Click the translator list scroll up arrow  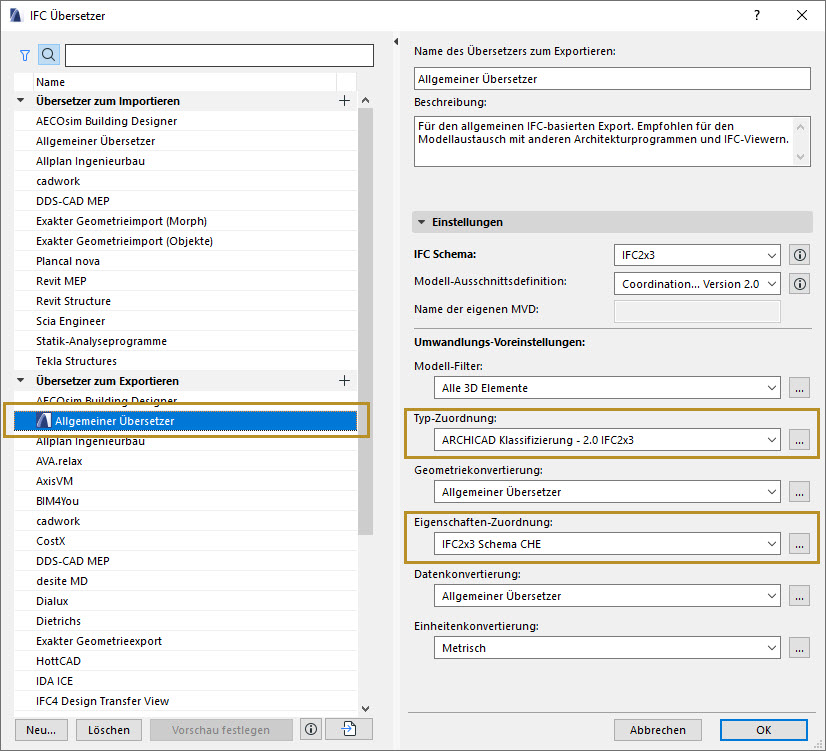(365, 100)
